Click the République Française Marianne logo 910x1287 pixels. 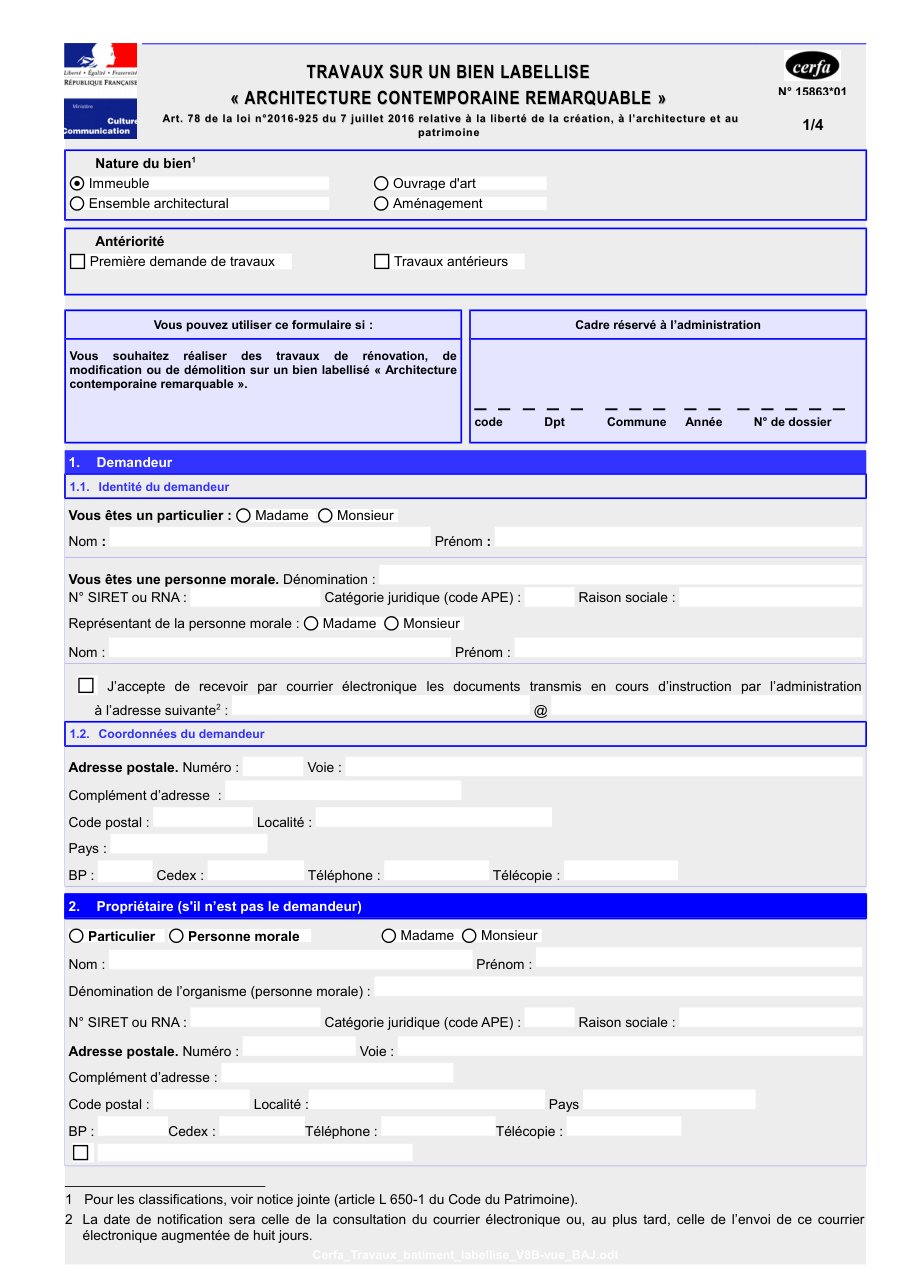point(101,65)
